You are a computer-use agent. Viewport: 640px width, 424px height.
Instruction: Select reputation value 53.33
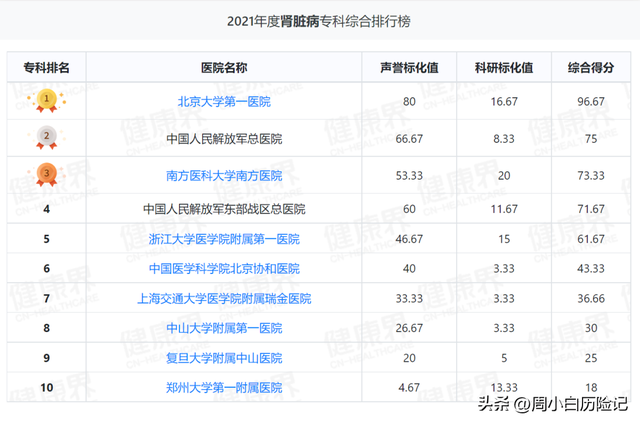tap(409, 176)
